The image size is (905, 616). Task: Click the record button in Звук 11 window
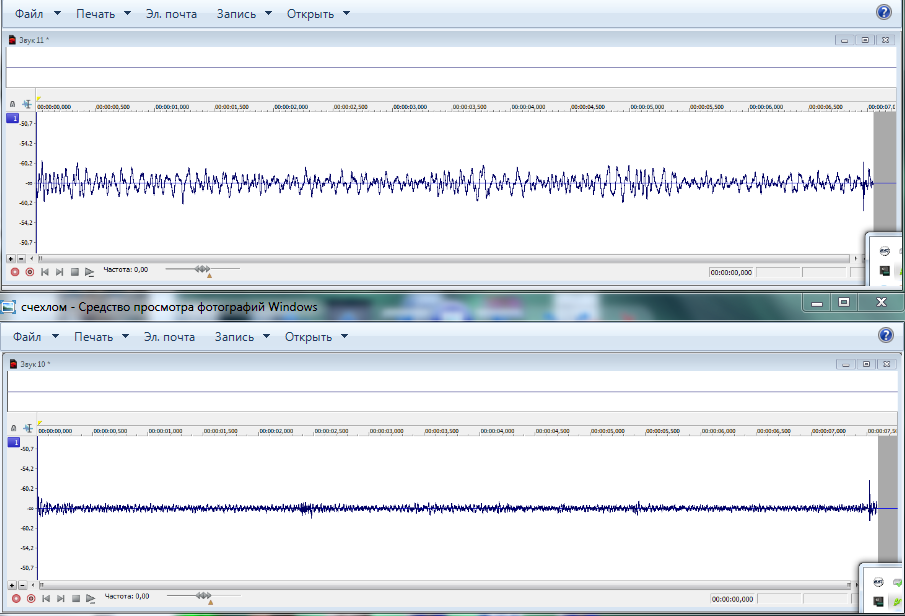(x=15, y=272)
